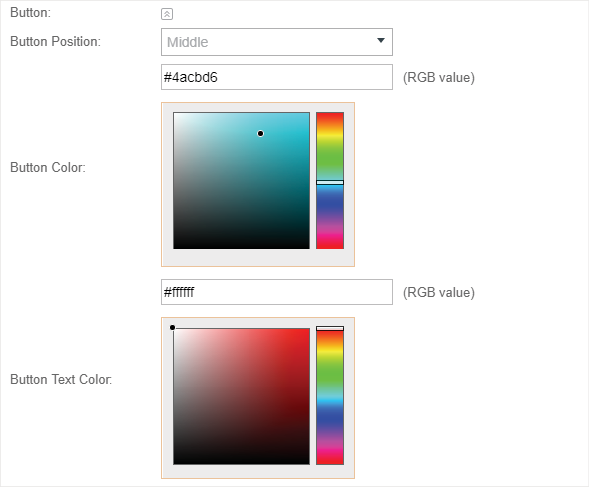The height and width of the screenshot is (487, 589).
Task: Click the #4acbd6 RGB value field
Action: pos(277,77)
